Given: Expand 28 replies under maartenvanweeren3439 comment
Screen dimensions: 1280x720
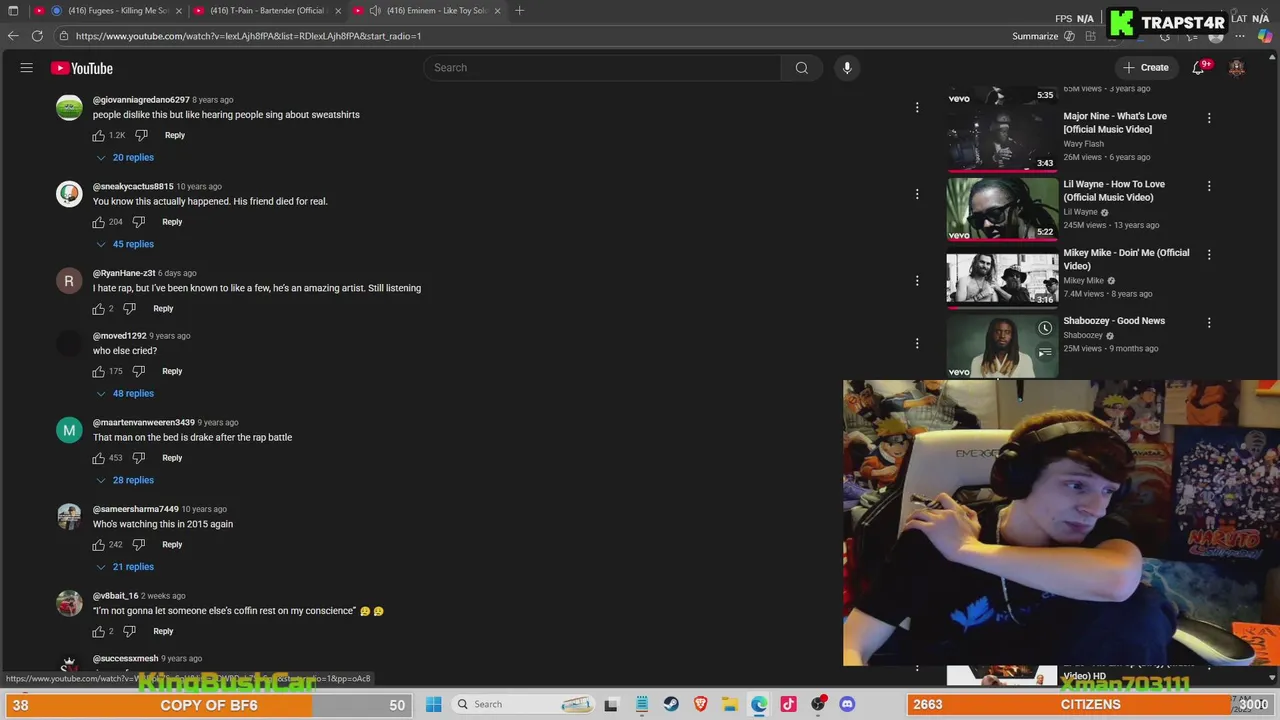Looking at the screenshot, I should tap(125, 480).
